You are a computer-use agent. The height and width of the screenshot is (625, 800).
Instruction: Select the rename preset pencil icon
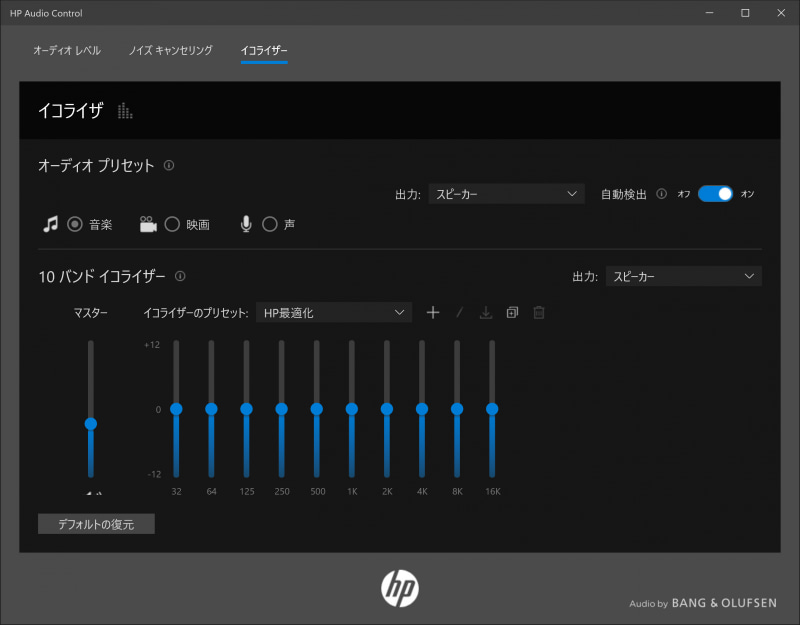pyautogui.click(x=459, y=312)
